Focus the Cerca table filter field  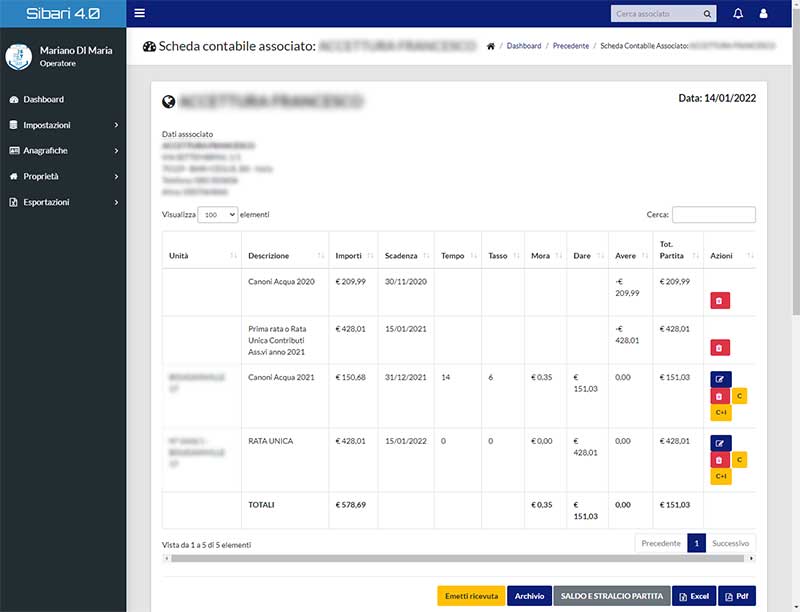tap(714, 215)
